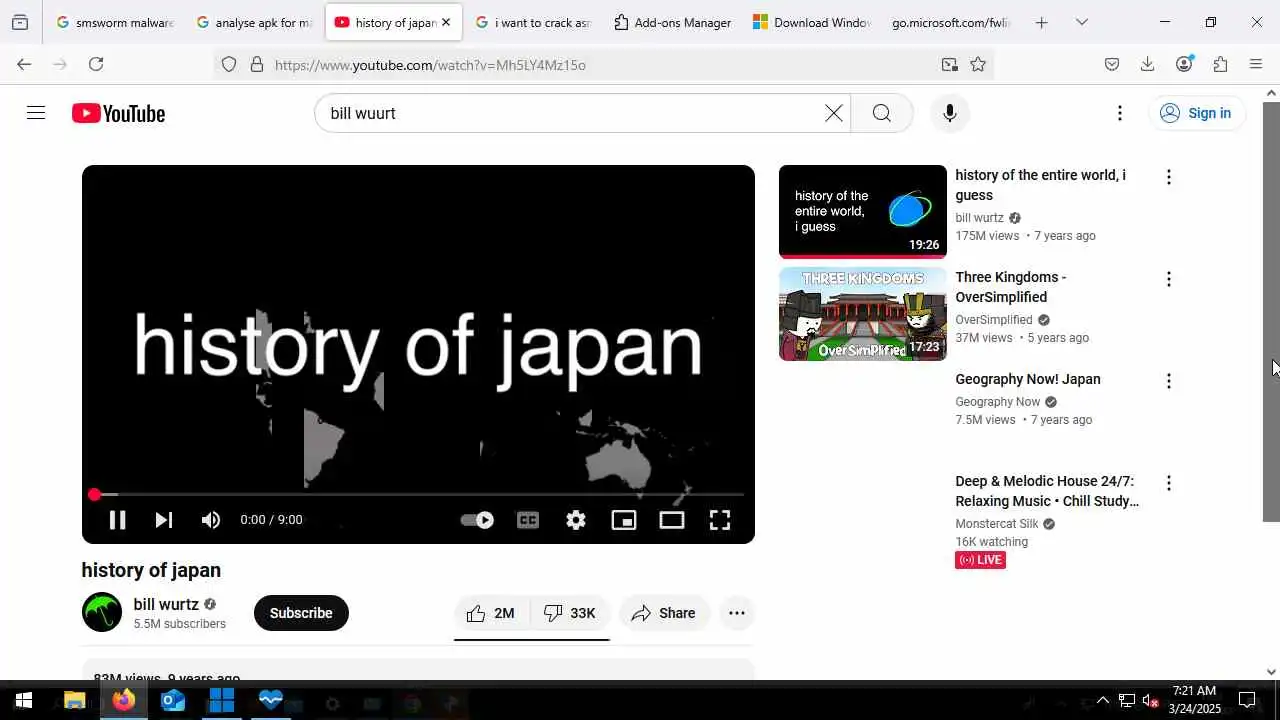Open Three Kingdoms OverSimplified thumbnail

click(863, 314)
